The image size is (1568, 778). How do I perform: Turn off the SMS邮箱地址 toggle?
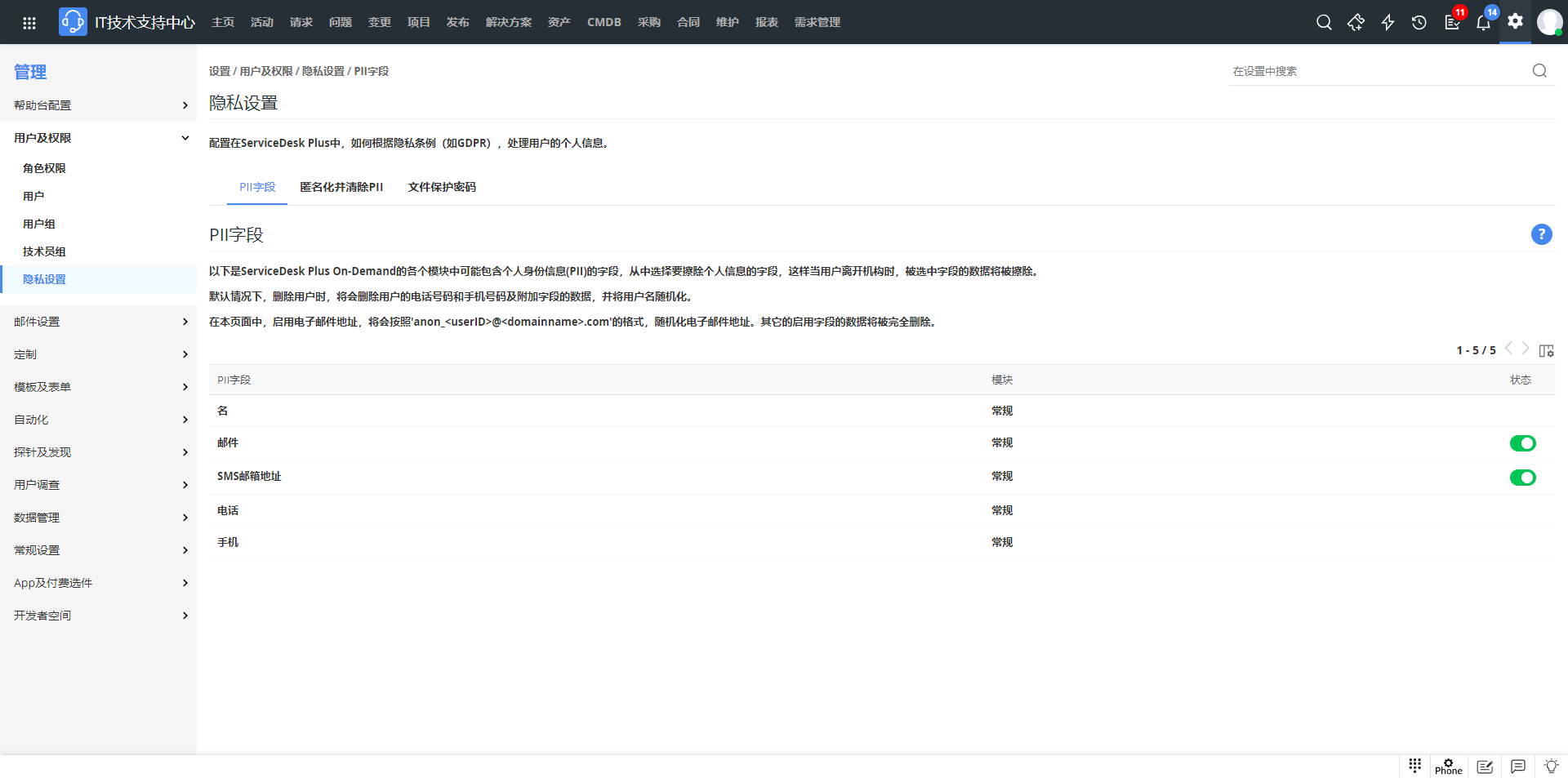[x=1522, y=478]
